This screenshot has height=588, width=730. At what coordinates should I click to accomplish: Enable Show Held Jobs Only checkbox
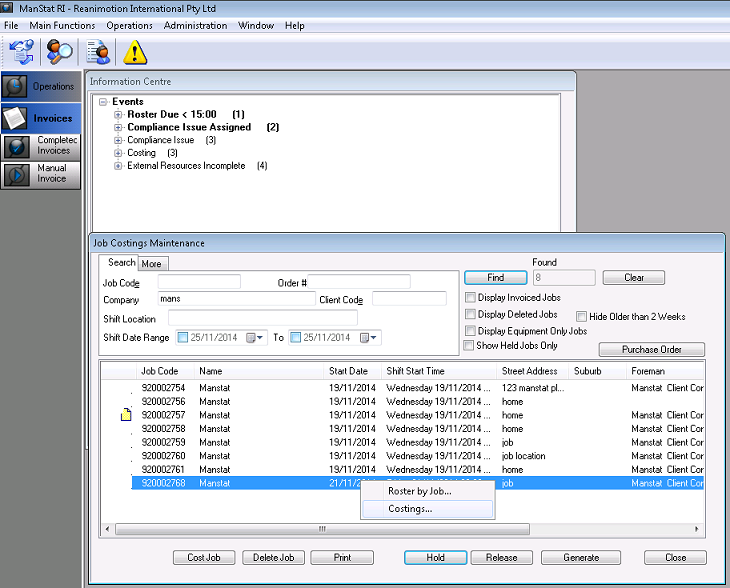point(469,345)
